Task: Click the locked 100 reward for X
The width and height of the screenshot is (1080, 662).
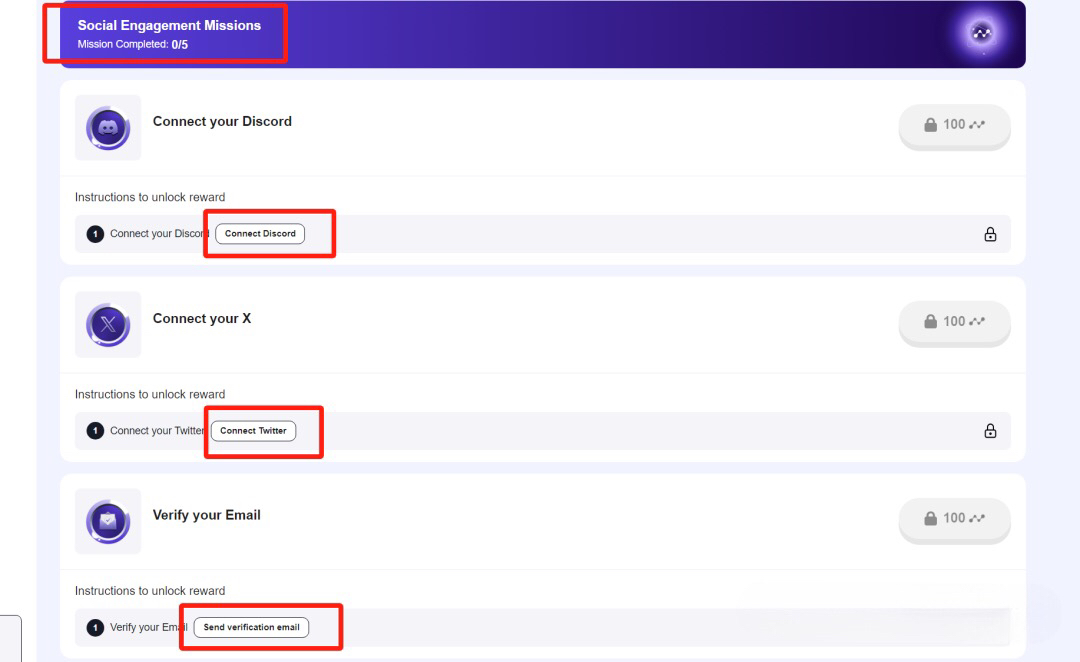Action: [x=954, y=322]
